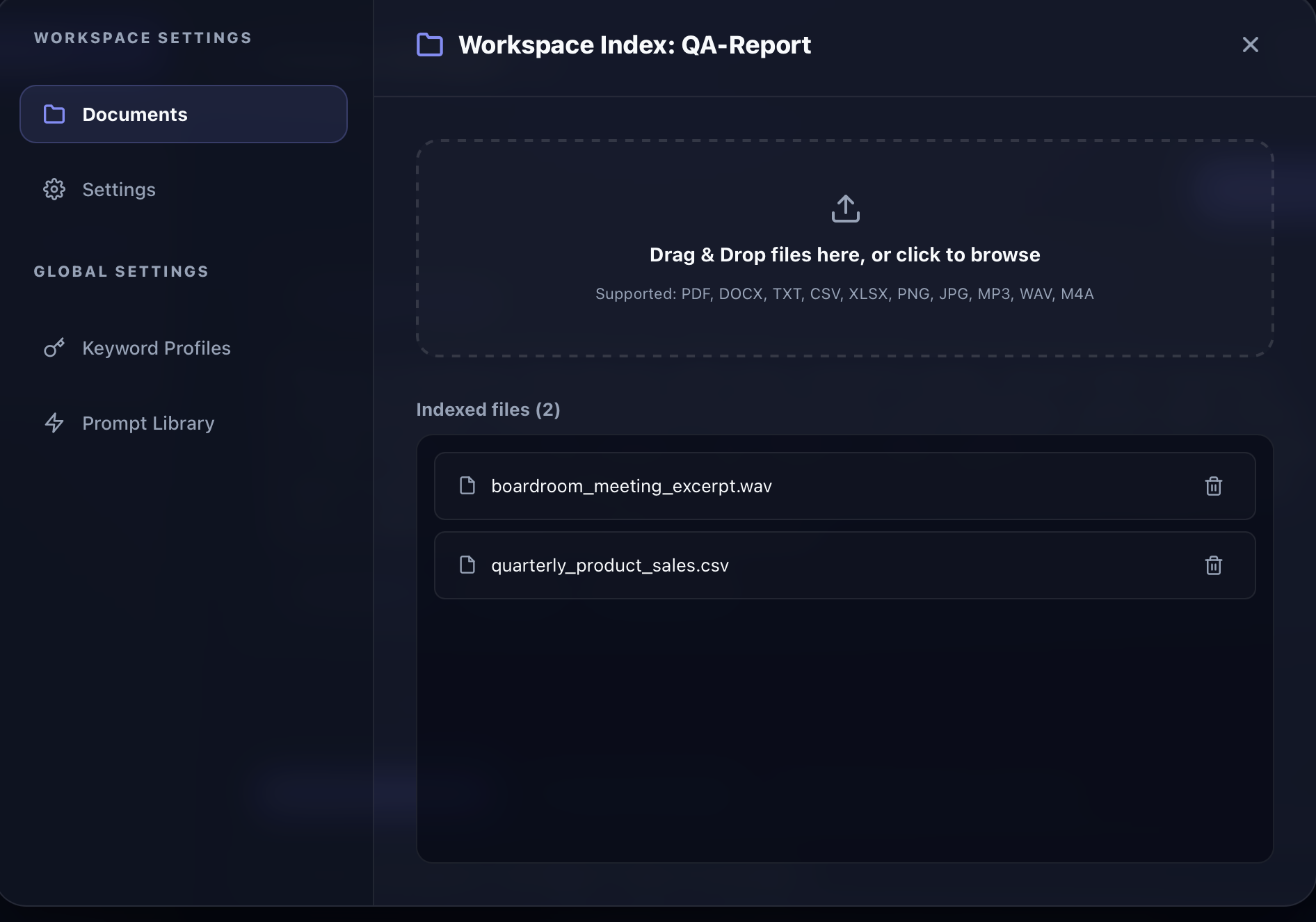Click the supported file formats text

(844, 294)
